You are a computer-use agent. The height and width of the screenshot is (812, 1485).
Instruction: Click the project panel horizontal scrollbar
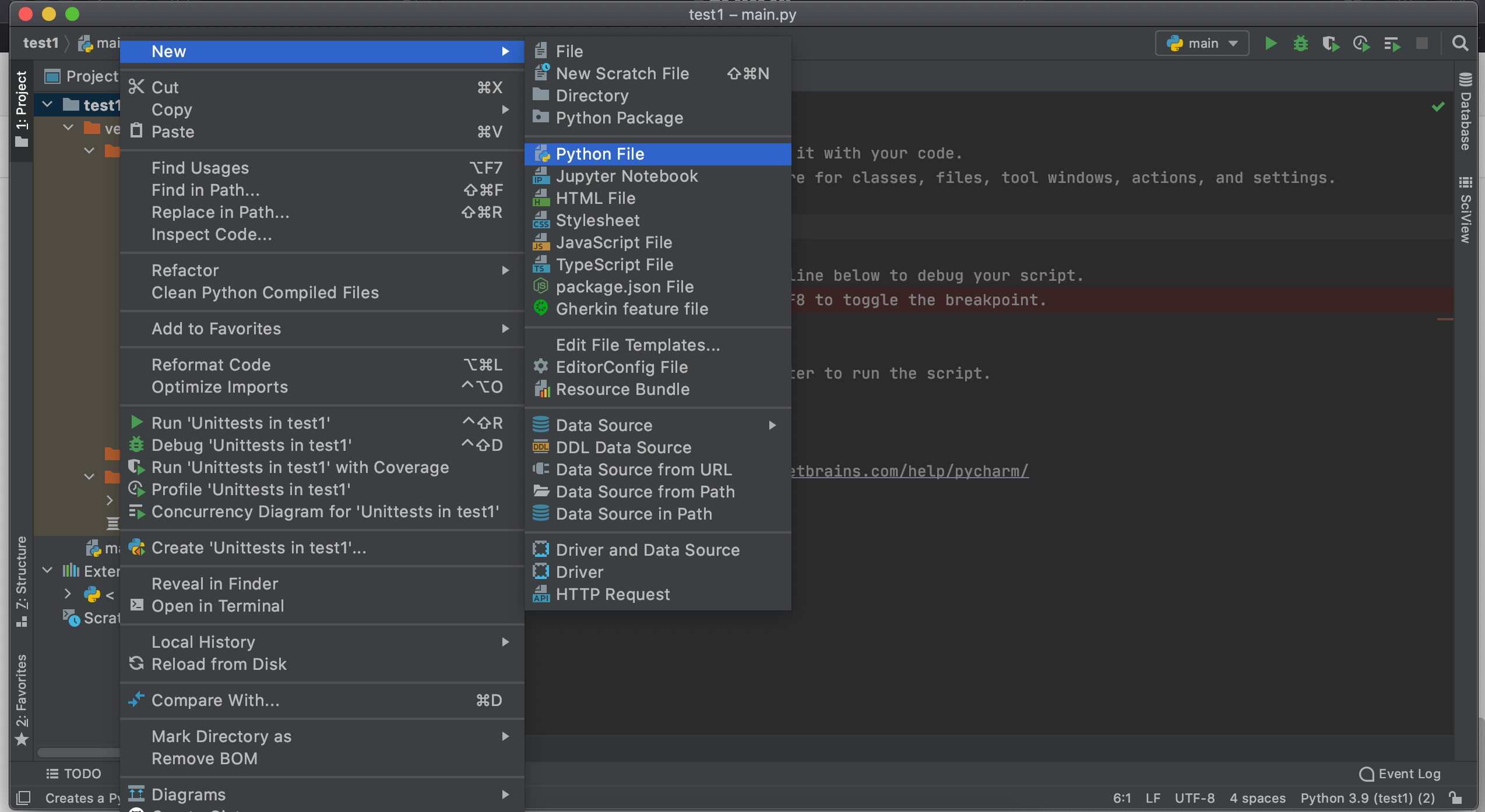tap(78, 752)
